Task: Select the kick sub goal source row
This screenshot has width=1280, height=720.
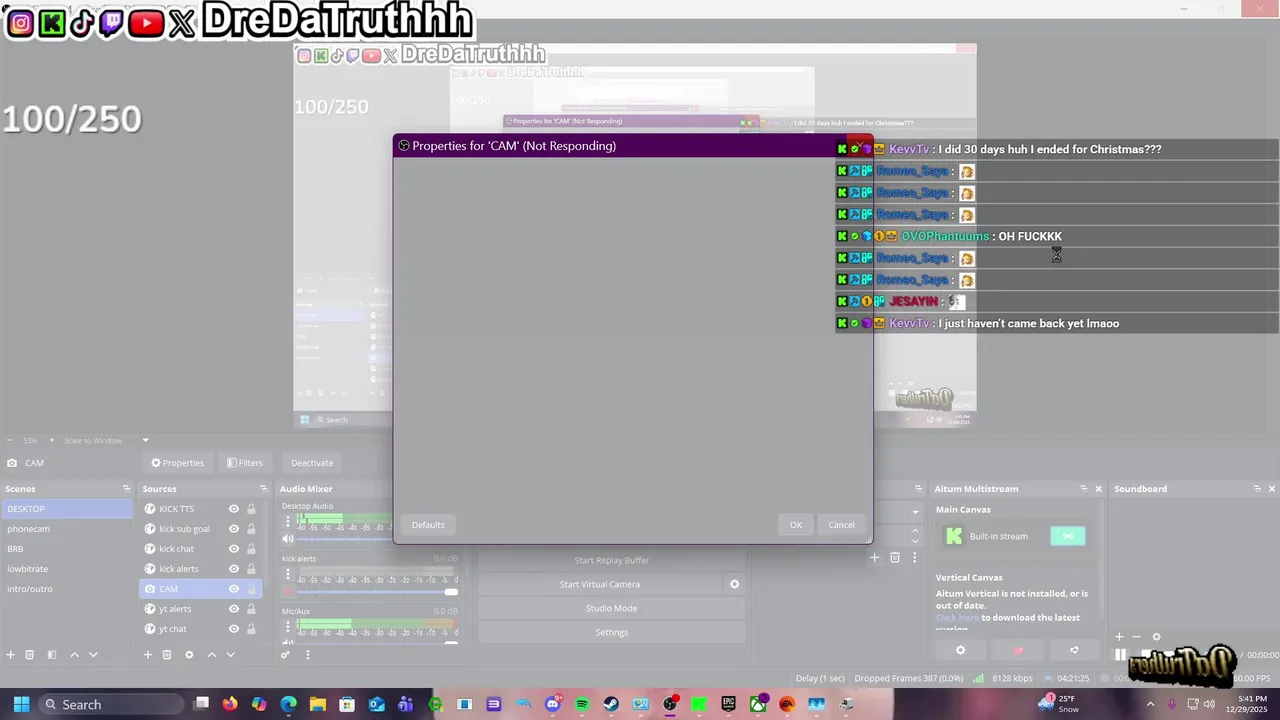Action: tap(200, 529)
